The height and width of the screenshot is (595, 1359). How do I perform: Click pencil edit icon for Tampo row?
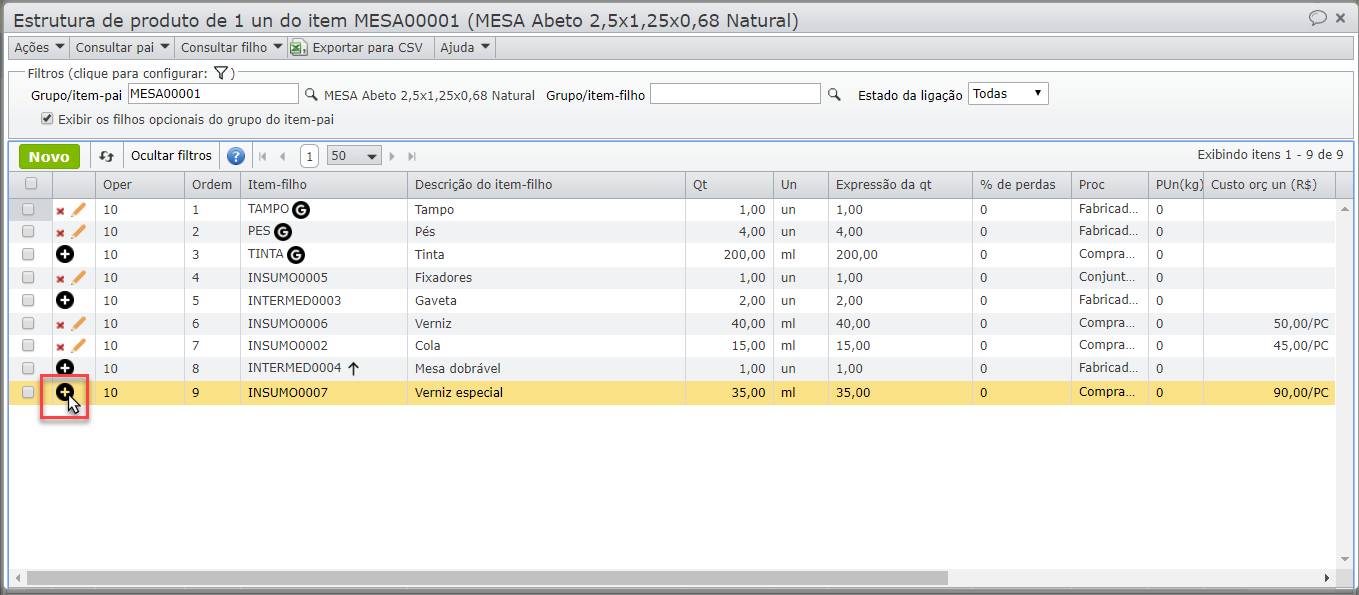tap(79, 210)
